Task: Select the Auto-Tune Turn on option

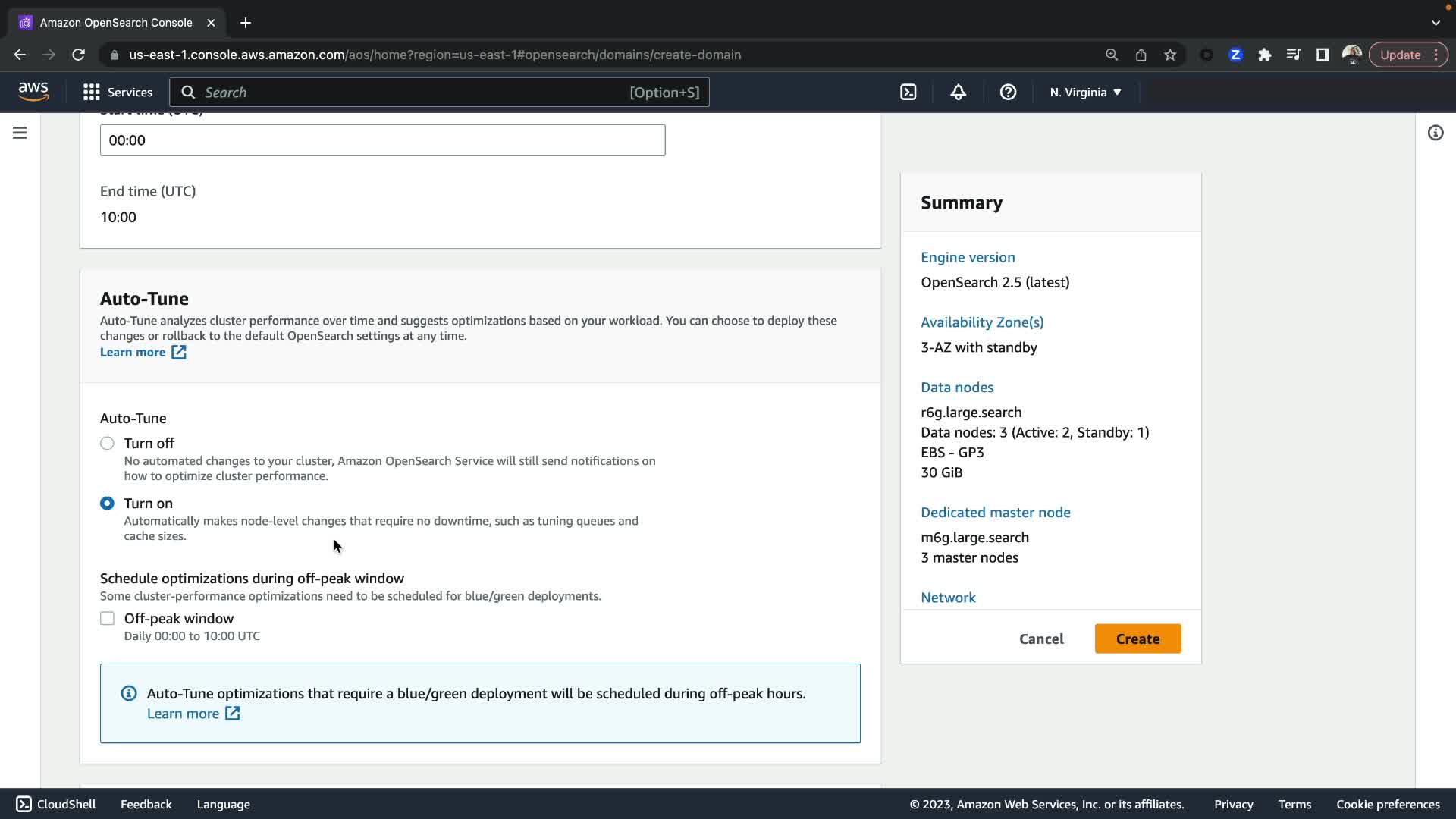Action: tap(107, 504)
